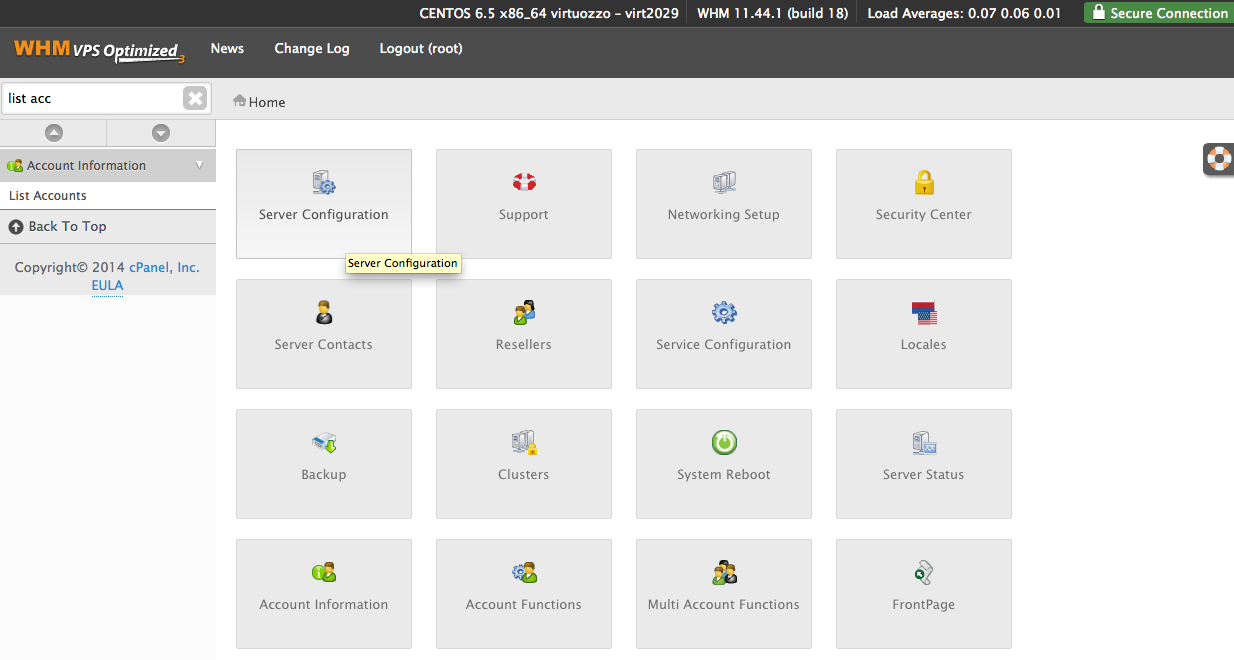Screen dimensions: 1234x660
Task: Select List Accounts in the sidebar
Action: click(48, 196)
